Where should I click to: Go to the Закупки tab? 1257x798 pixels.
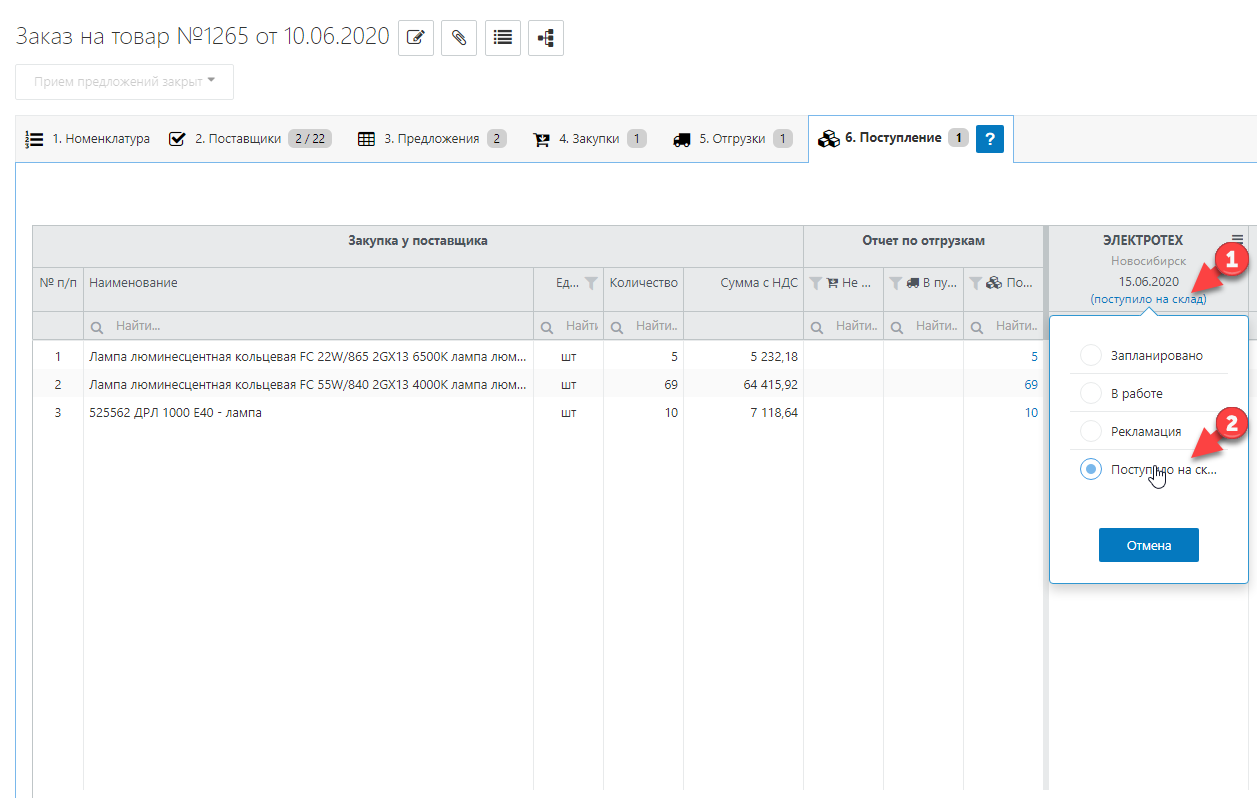click(x=589, y=139)
